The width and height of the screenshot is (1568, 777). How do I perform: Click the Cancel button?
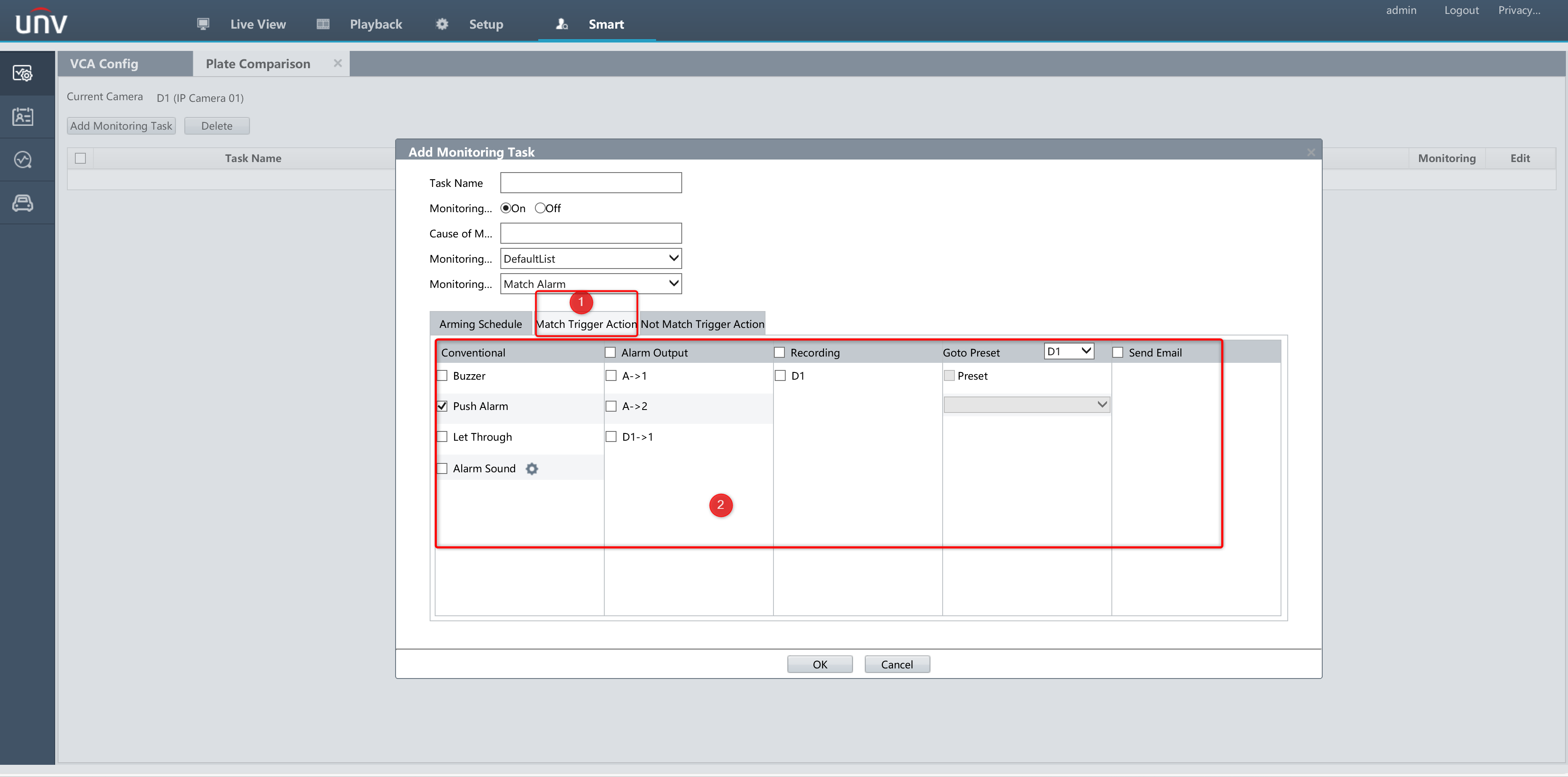pyautogui.click(x=897, y=664)
